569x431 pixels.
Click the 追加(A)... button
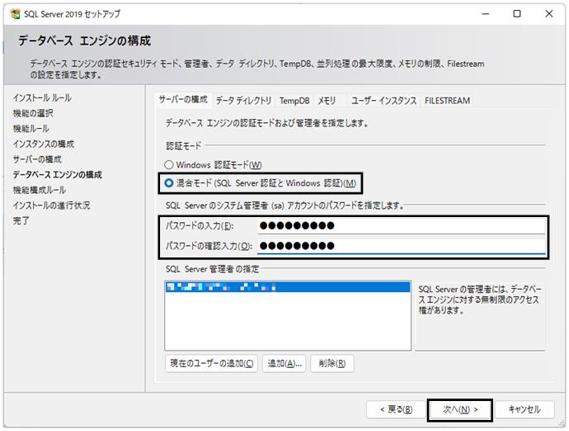coord(284,363)
